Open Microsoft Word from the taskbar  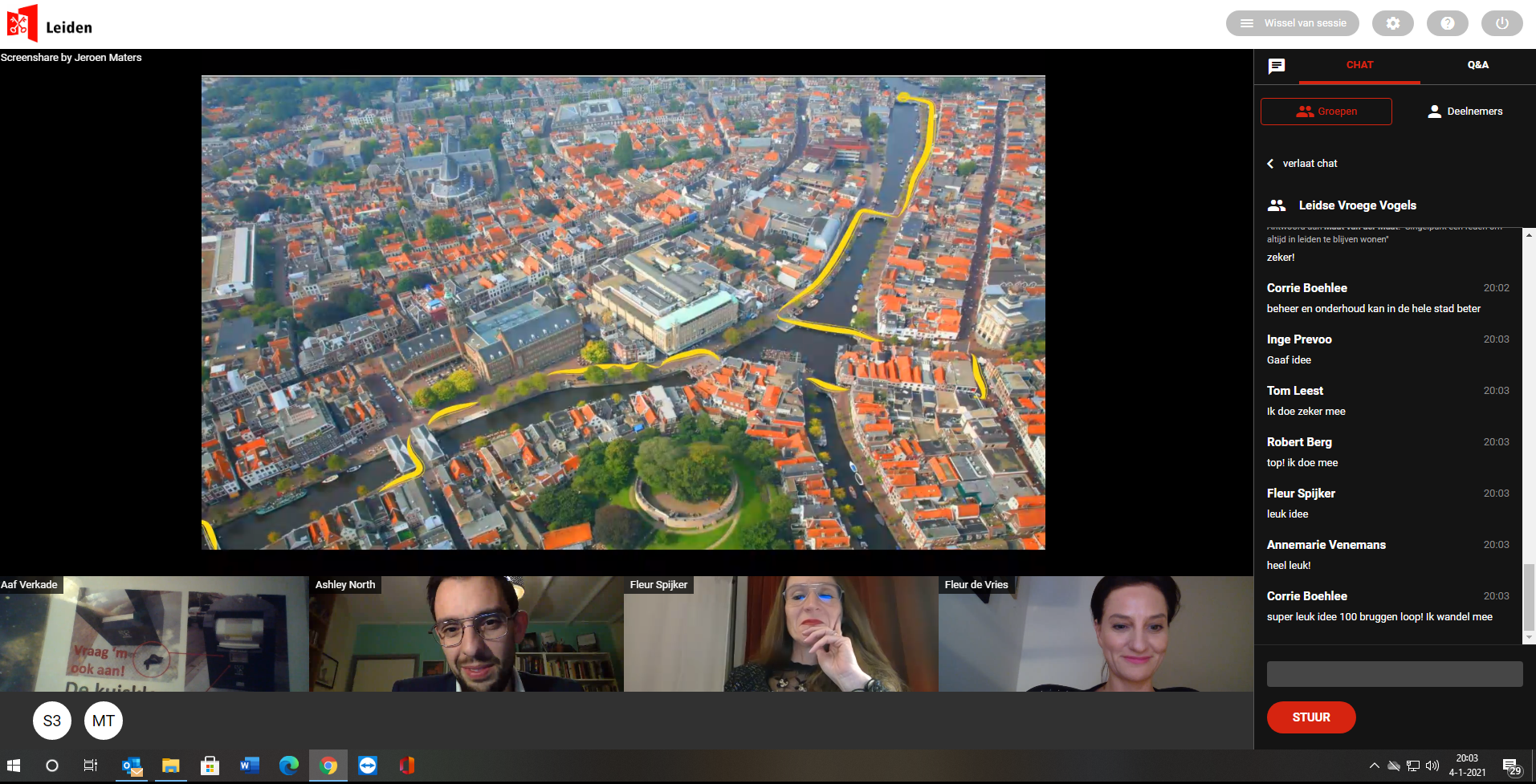point(249,766)
